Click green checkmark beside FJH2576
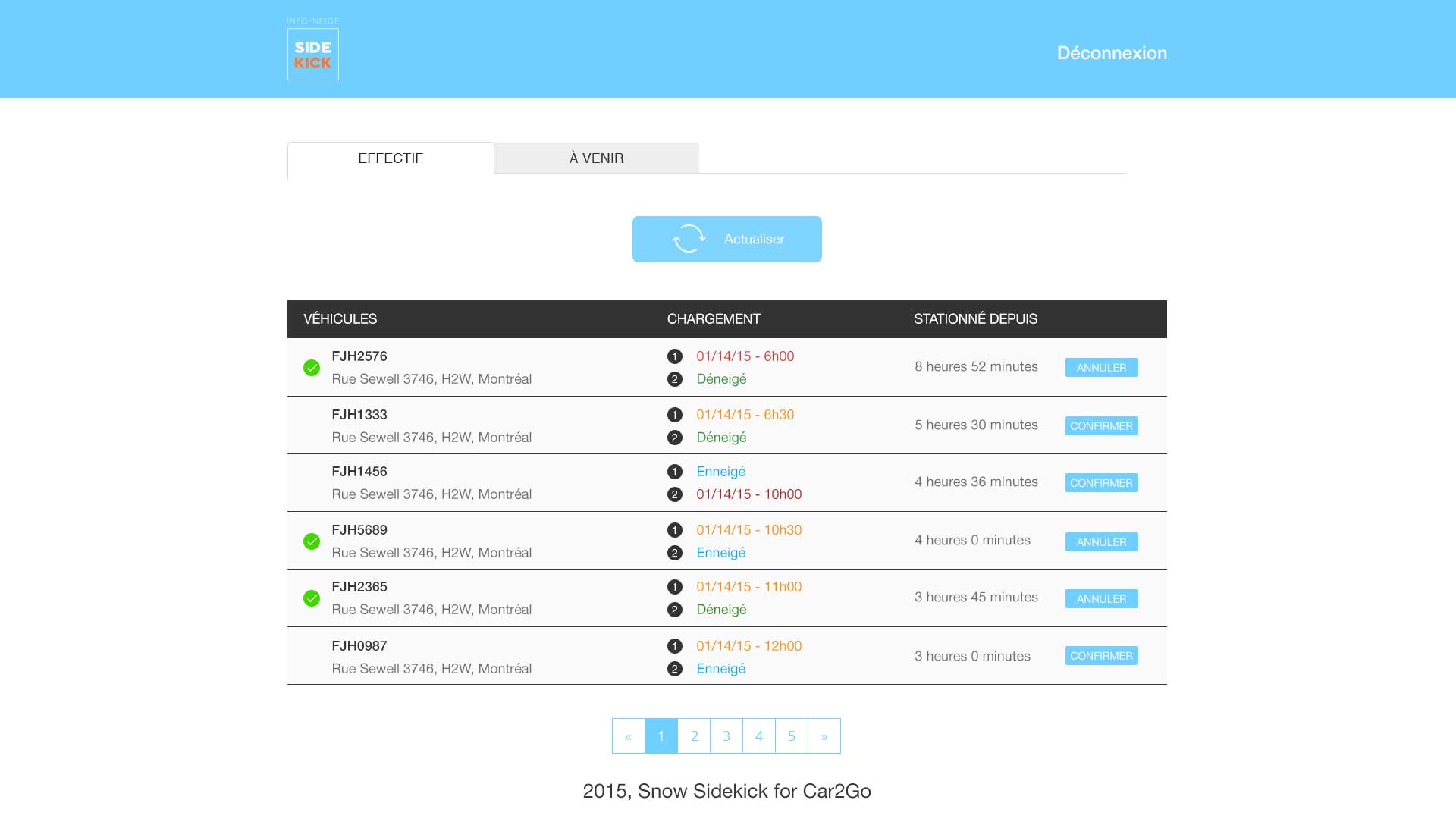The image size is (1456, 819). point(312,368)
